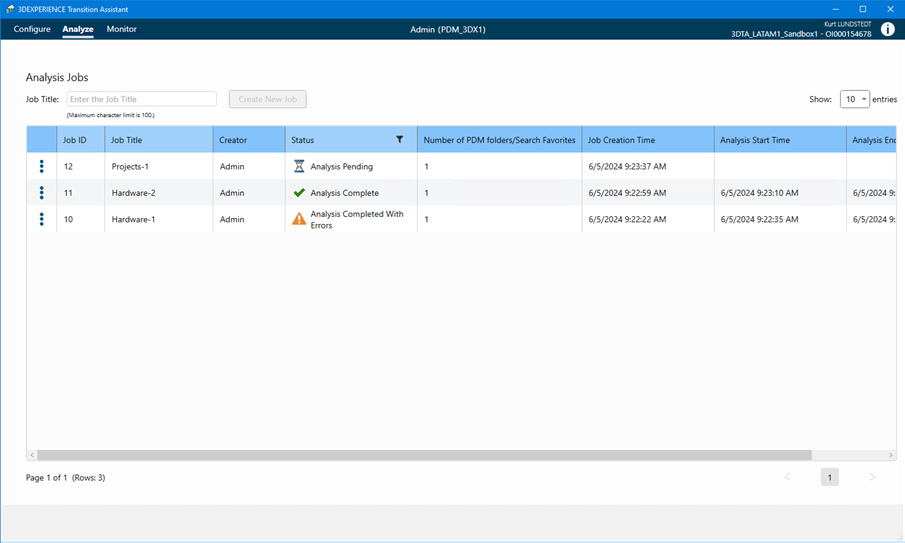Image resolution: width=905 pixels, height=543 pixels.
Task: Click start time 6/5/2024 9:22:35 AM
Action: coord(760,220)
